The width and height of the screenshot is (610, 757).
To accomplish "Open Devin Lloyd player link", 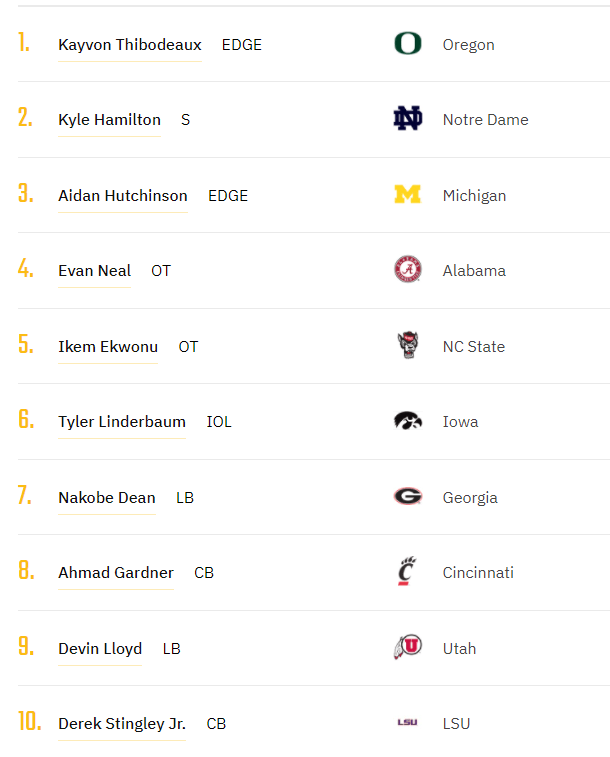I will pyautogui.click(x=100, y=649).
